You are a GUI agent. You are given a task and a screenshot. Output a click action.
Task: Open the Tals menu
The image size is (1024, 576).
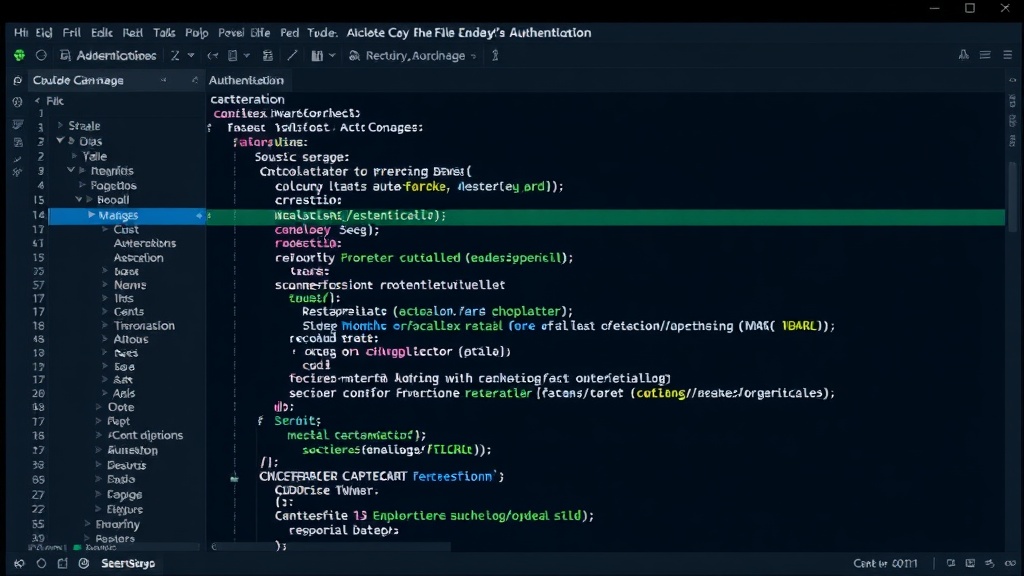tap(164, 33)
